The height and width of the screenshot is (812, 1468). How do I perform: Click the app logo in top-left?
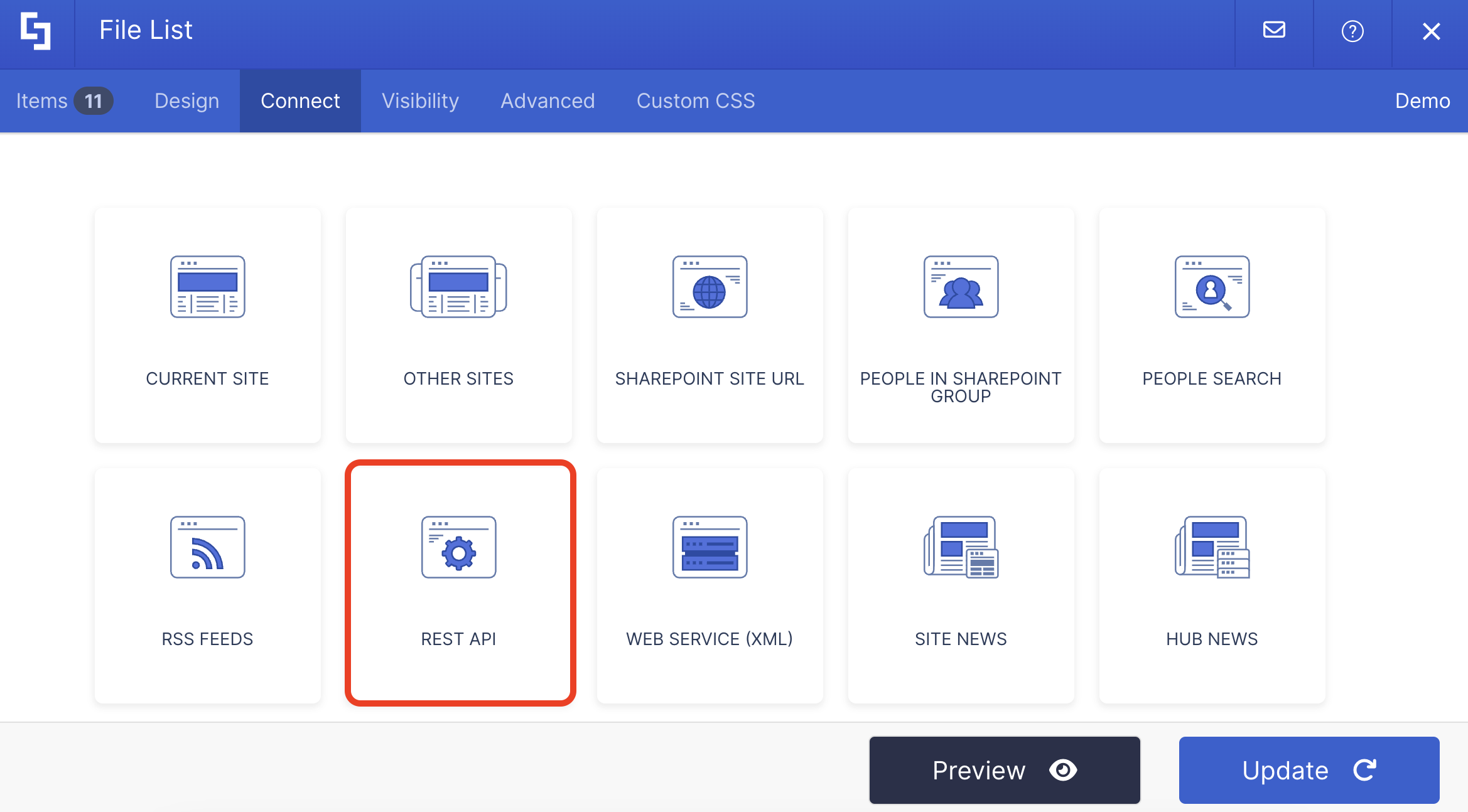click(x=36, y=31)
